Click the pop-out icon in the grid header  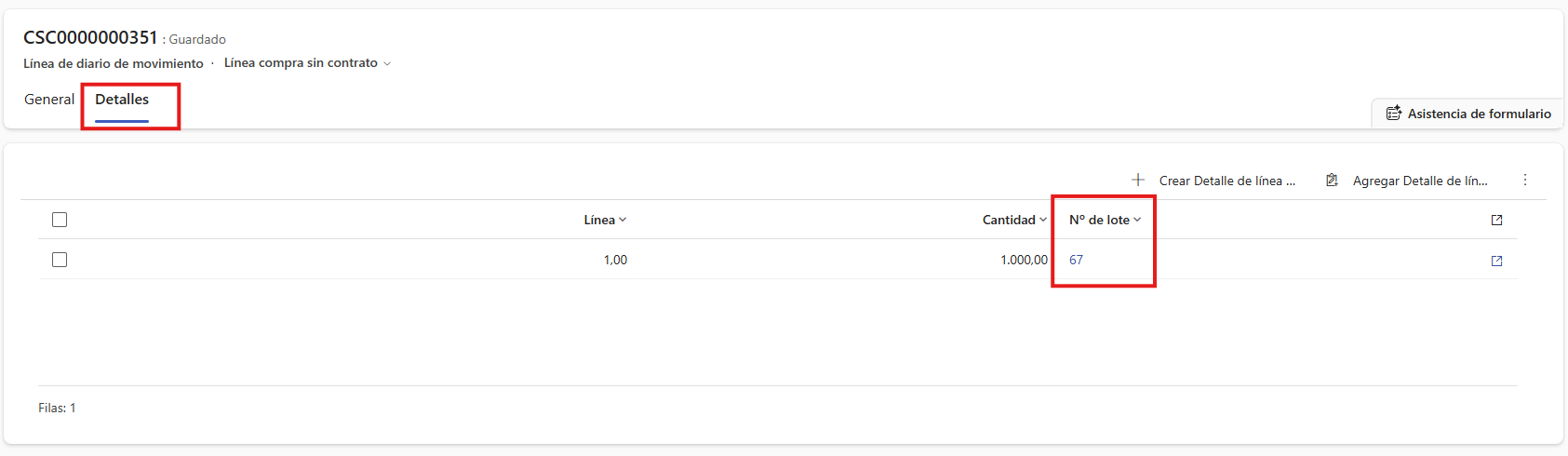point(1496,221)
